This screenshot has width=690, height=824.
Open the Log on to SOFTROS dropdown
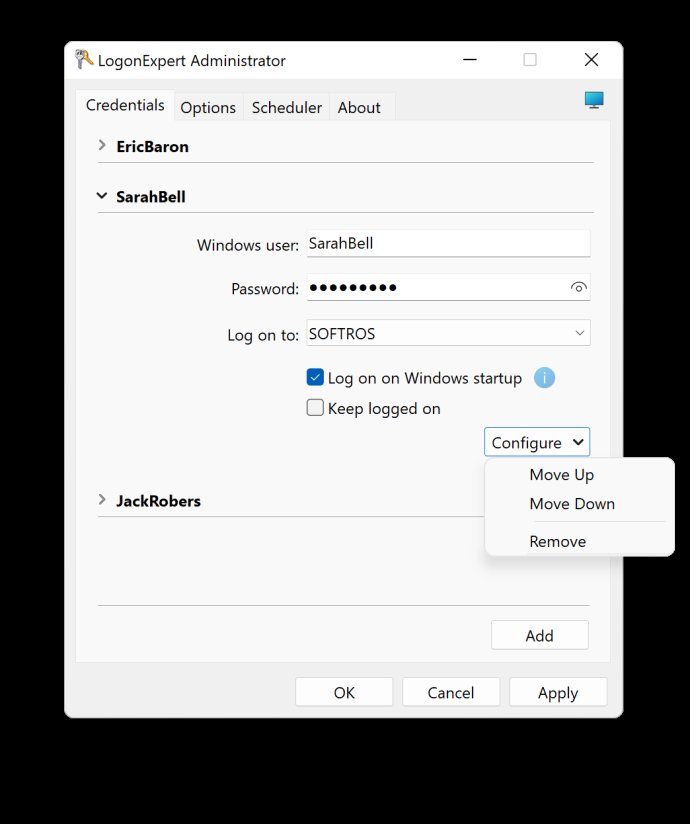448,333
